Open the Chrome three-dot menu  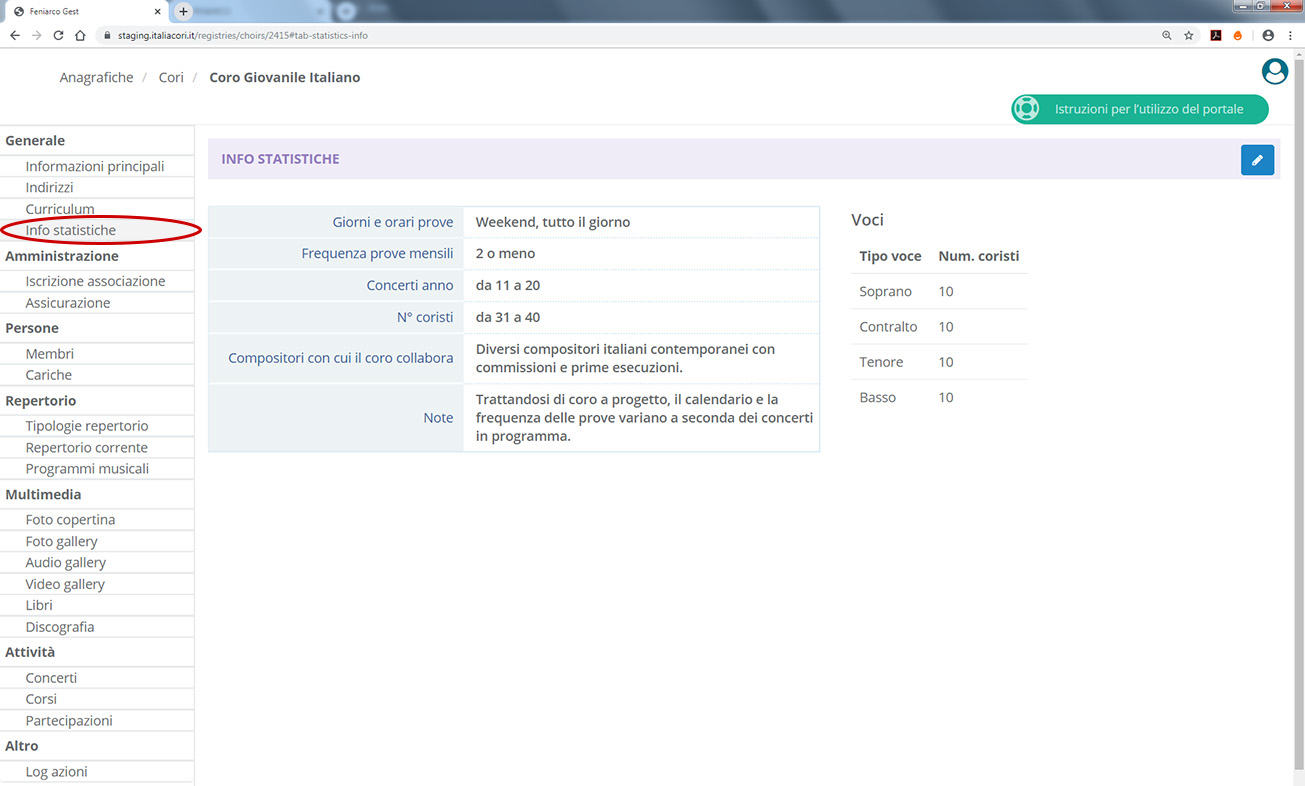pos(1290,35)
